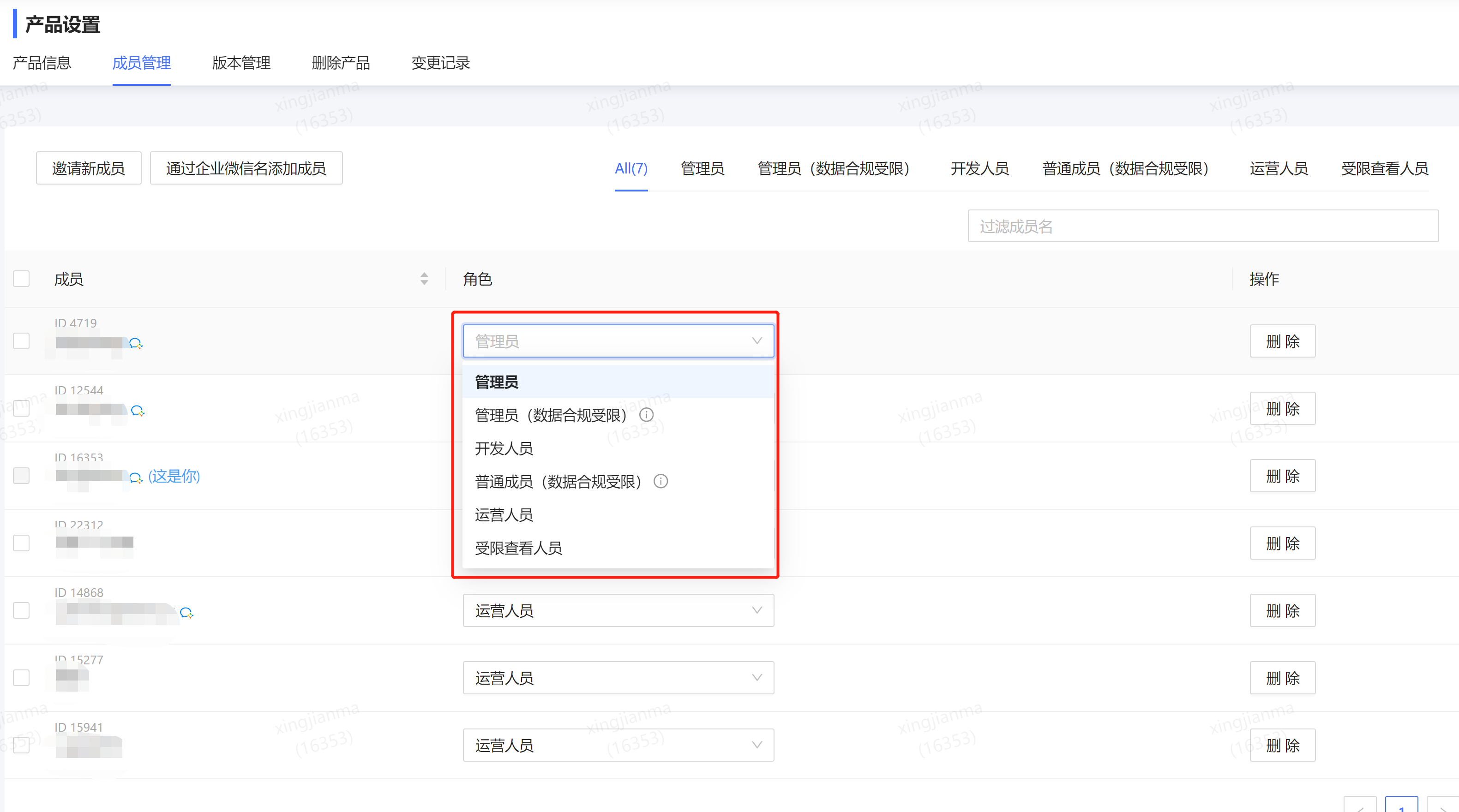1459x812 pixels.
Task: Check the checkbox for member ID 22312
Action: 22,543
